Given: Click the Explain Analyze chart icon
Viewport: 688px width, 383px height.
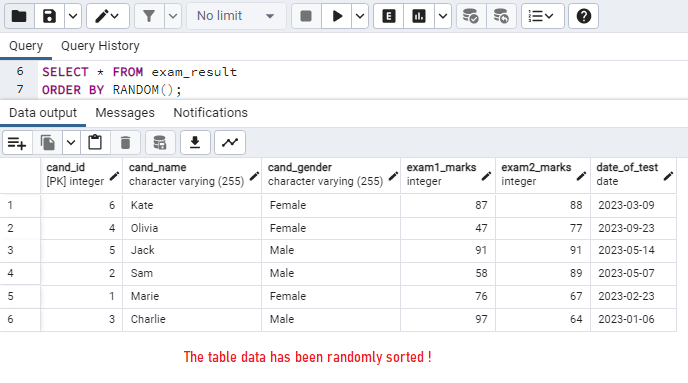Looking at the screenshot, I should pyautogui.click(x=419, y=16).
